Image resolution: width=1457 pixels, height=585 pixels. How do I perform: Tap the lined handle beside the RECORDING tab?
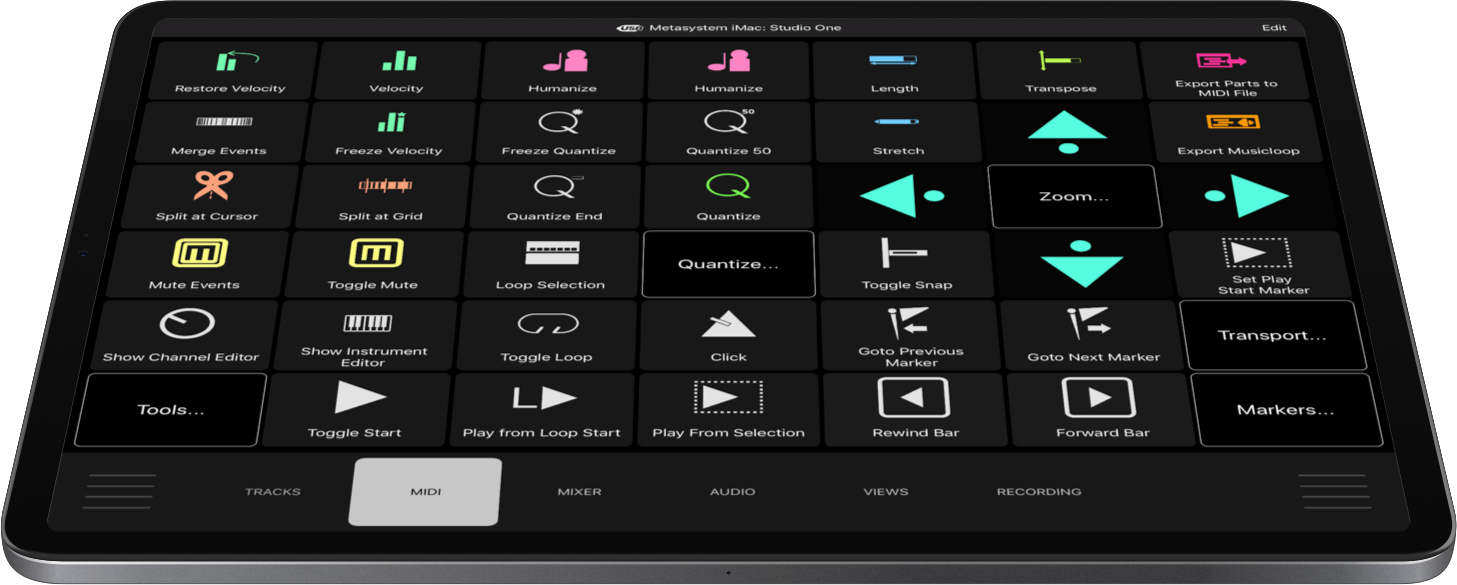pos(1334,492)
